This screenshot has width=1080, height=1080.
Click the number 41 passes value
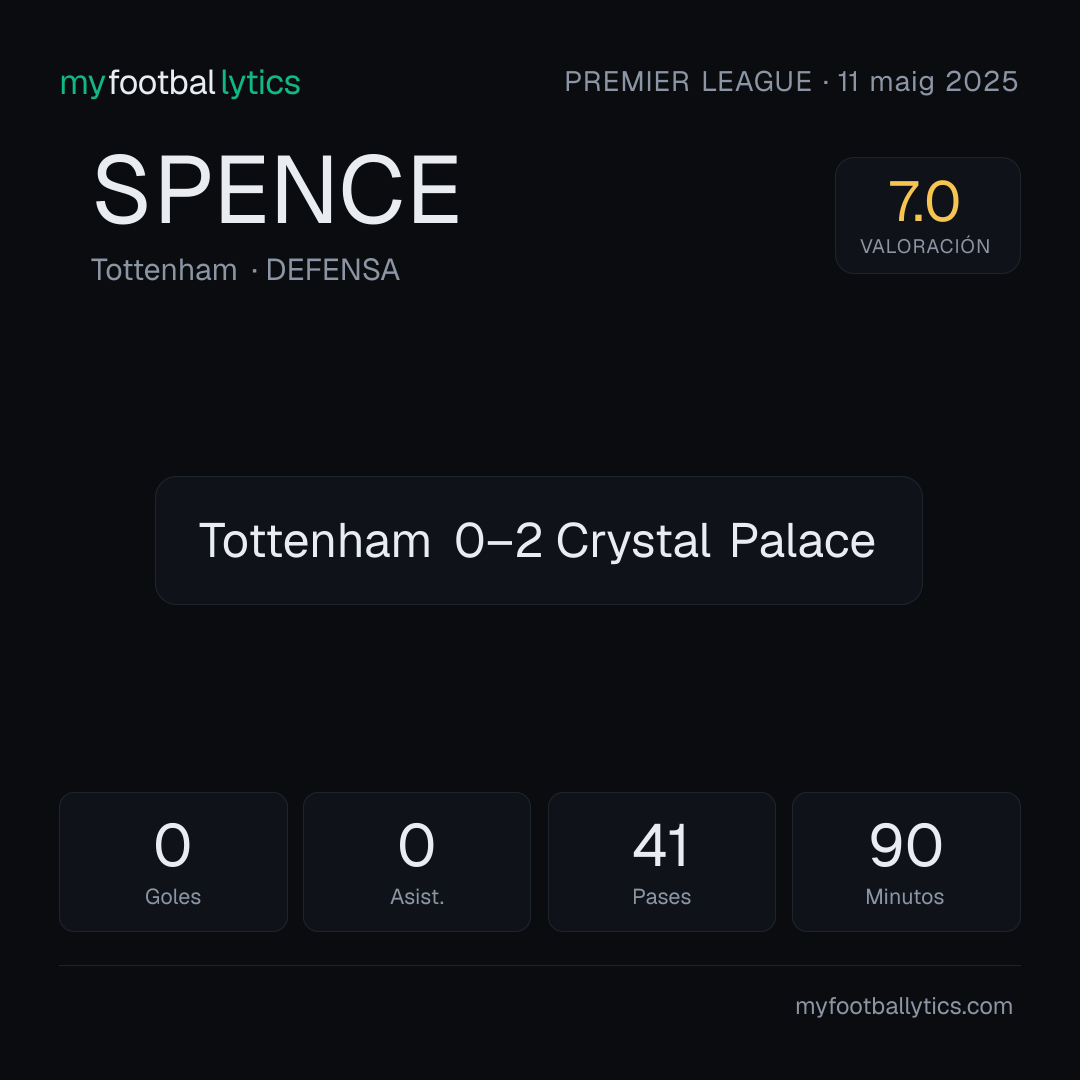coord(661,845)
